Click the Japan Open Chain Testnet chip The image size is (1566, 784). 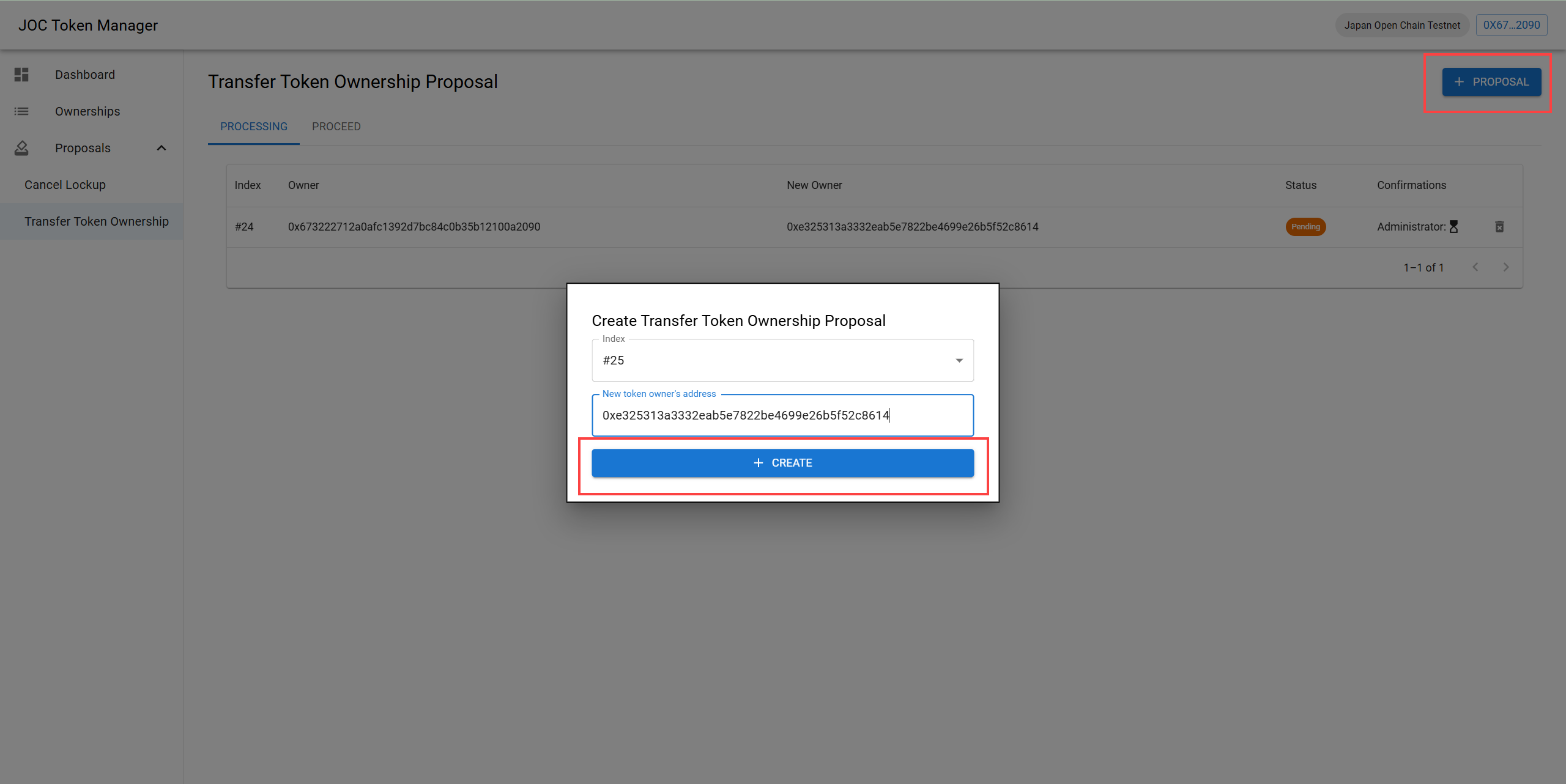(x=1401, y=25)
